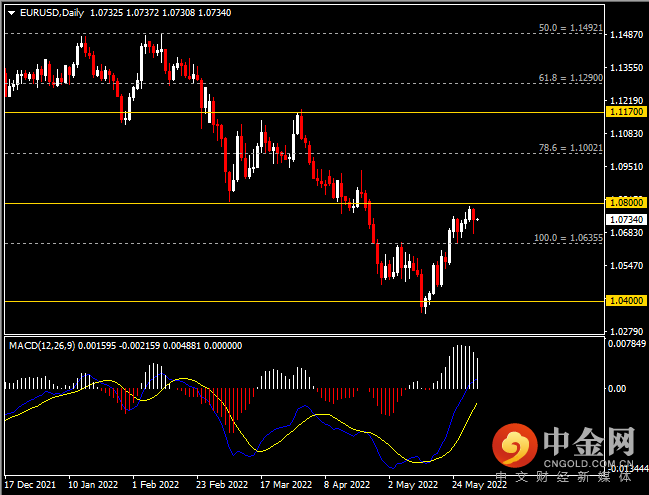Click the MACD(12,26,9) indicator label
649x495 pixels.
point(42,346)
